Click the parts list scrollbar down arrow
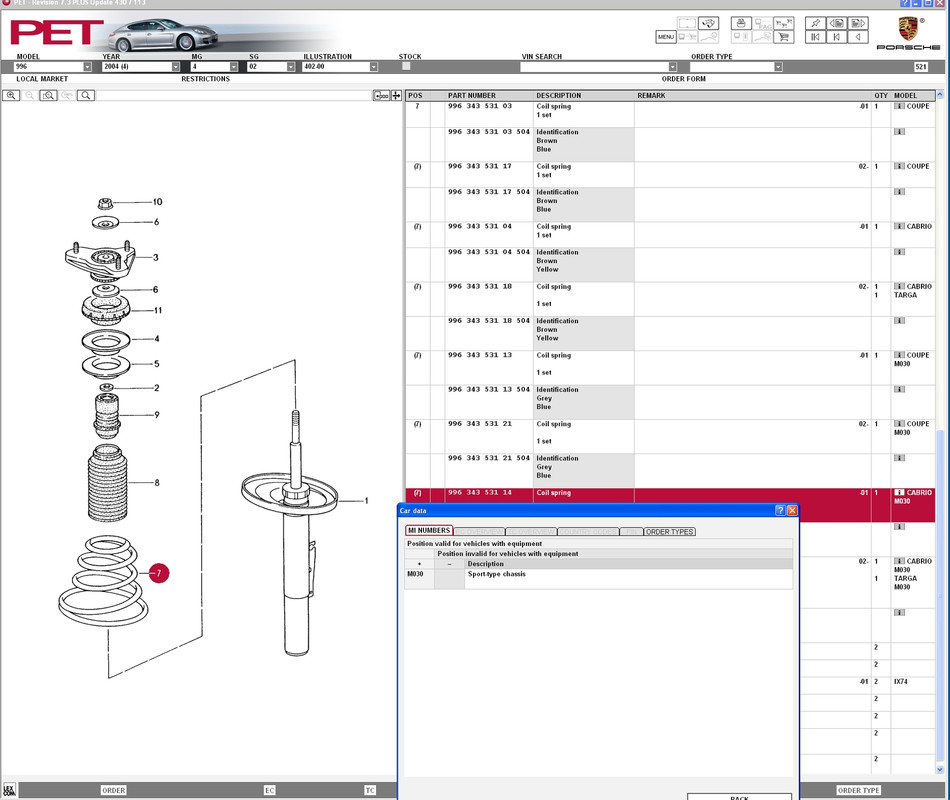The width and height of the screenshot is (950, 800). pyautogui.click(x=940, y=770)
